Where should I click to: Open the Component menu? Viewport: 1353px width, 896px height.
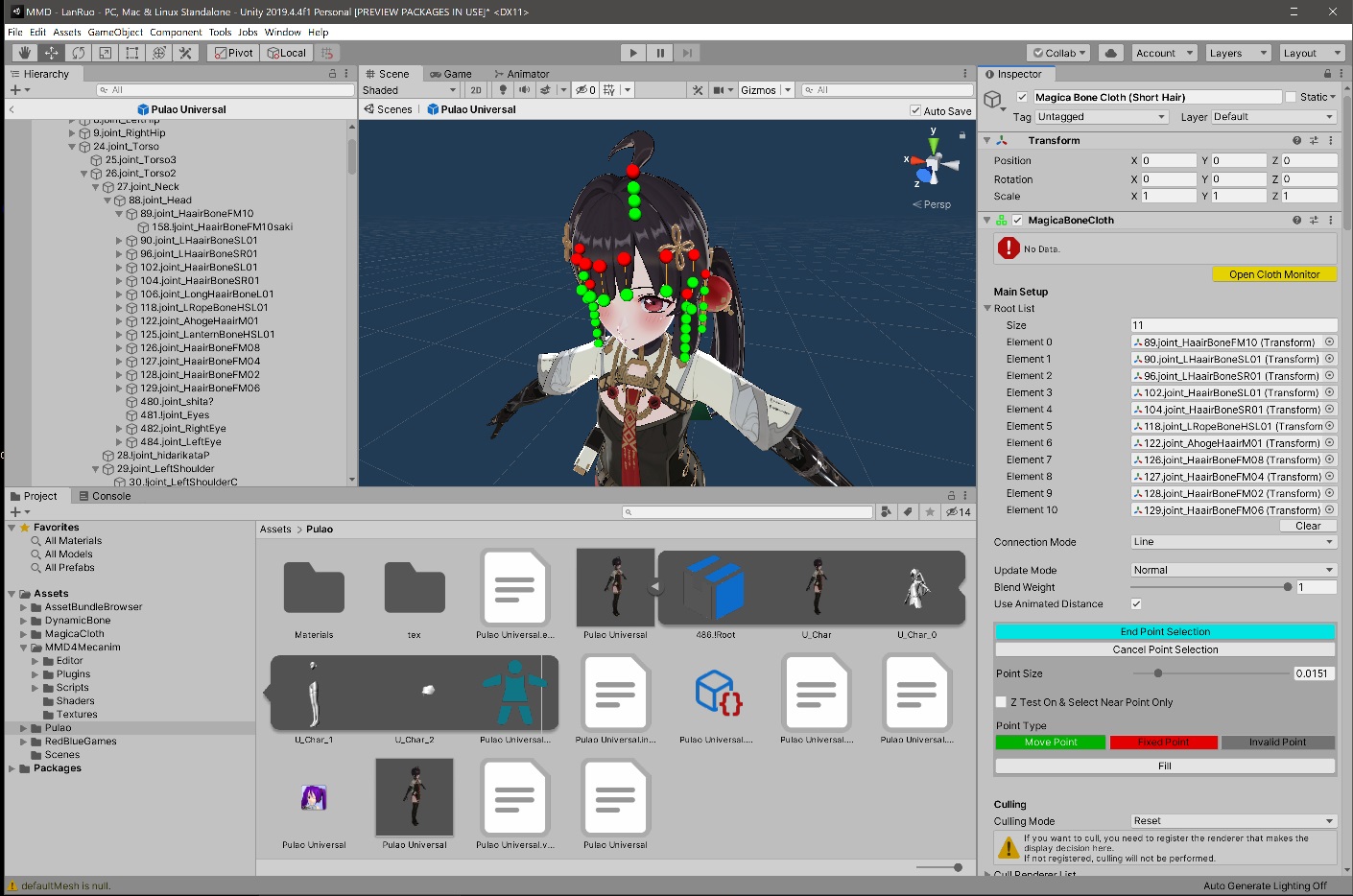(176, 32)
